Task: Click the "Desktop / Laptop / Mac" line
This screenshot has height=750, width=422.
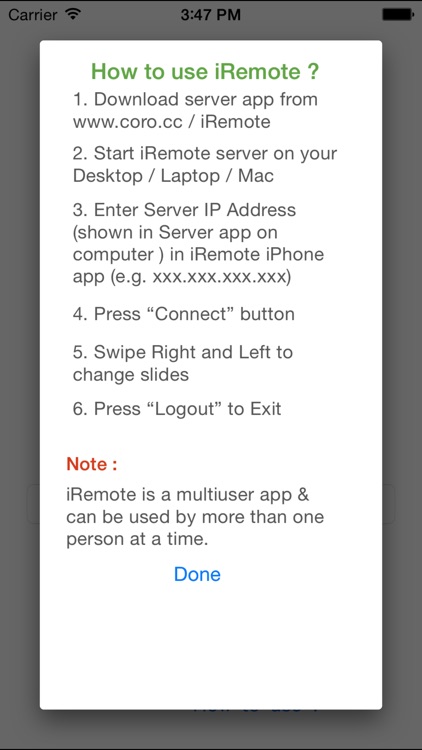Action: 173,176
